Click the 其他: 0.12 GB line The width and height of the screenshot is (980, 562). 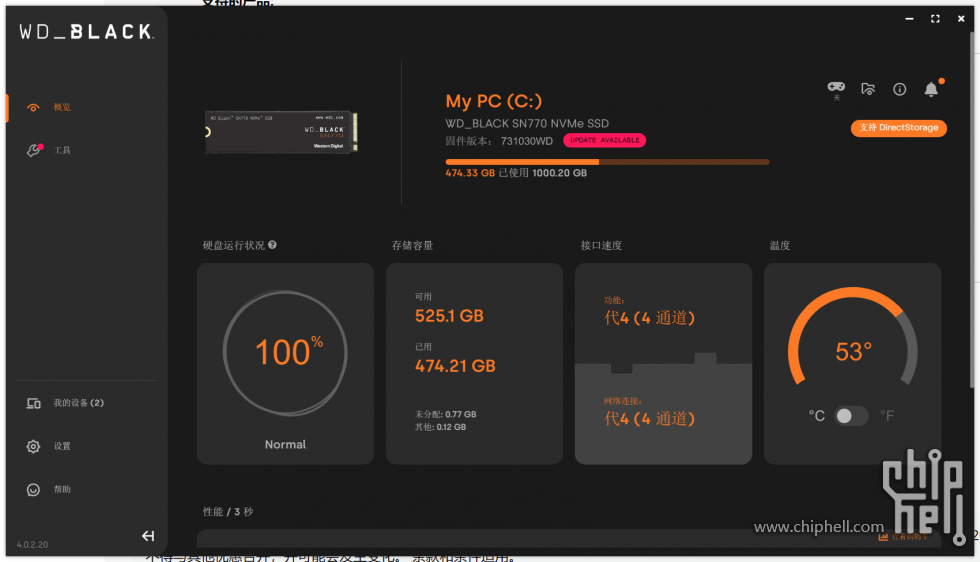pos(441,427)
